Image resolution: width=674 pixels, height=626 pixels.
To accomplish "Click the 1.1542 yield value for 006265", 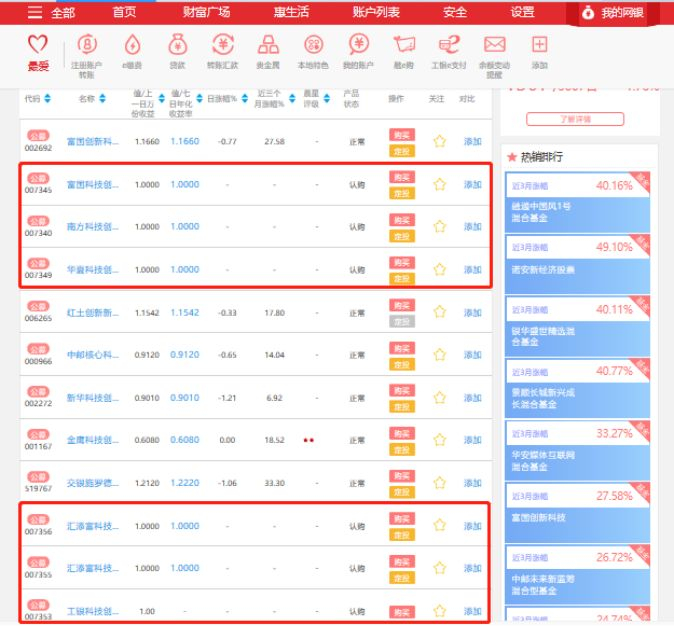I will (185, 313).
